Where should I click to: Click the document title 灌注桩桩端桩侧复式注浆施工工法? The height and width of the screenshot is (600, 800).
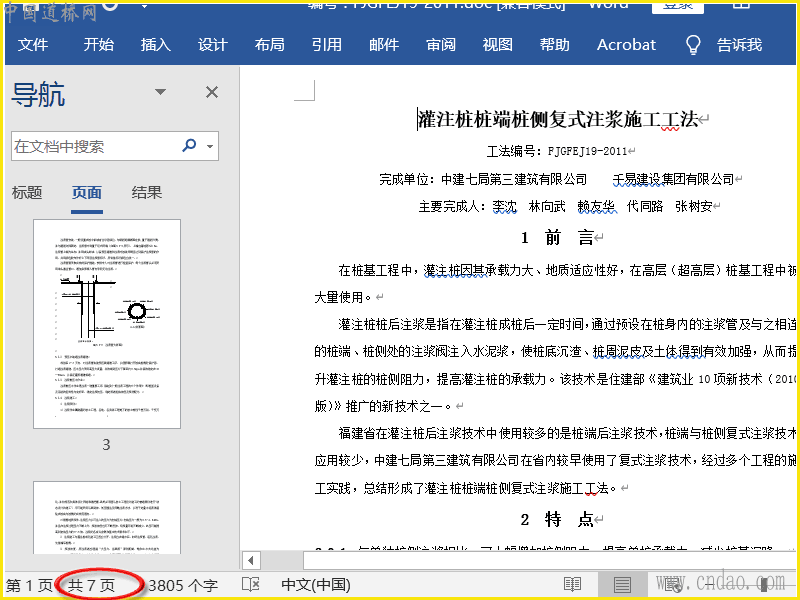[x=558, y=119]
